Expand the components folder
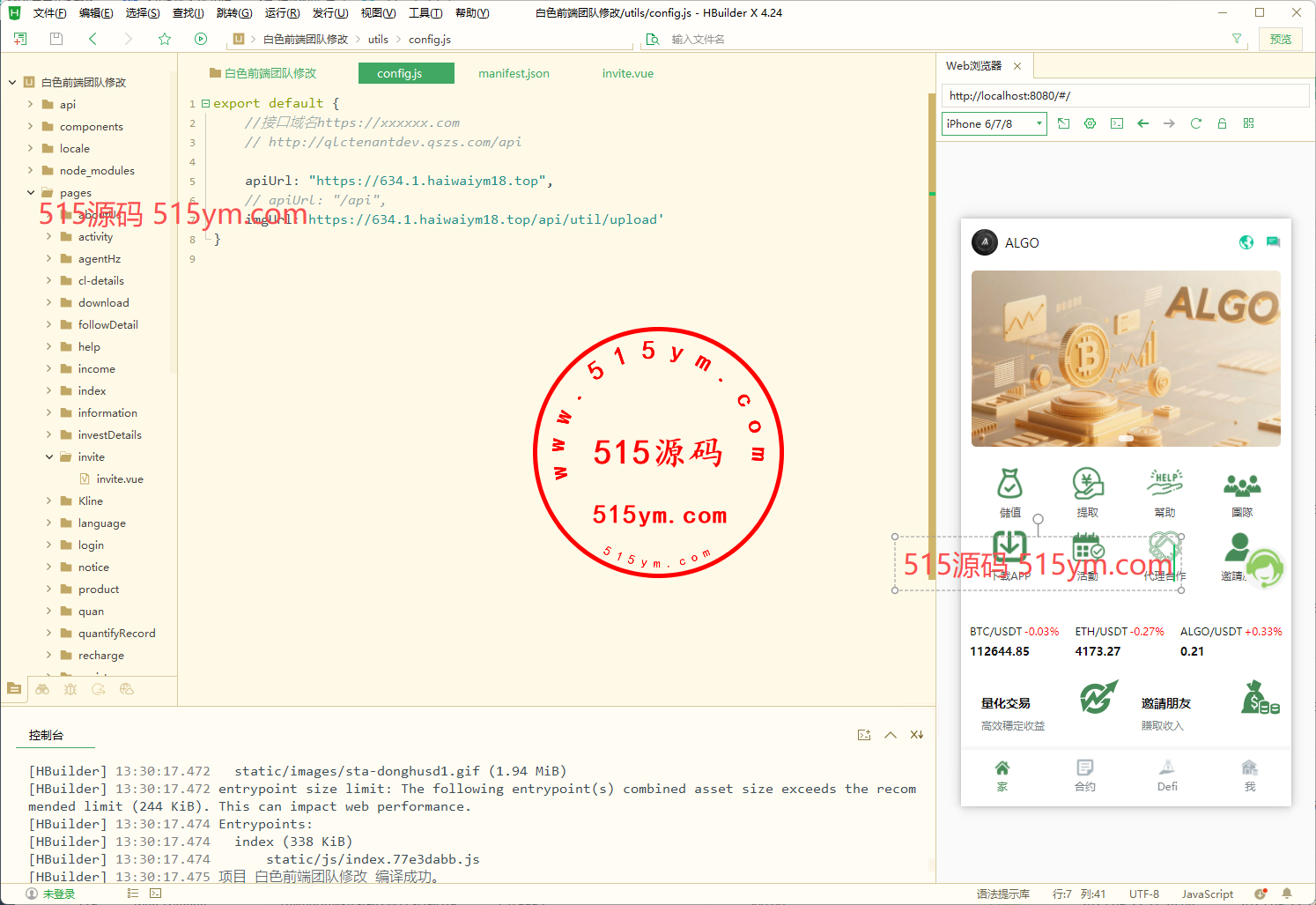Image resolution: width=1316 pixels, height=905 pixels. point(31,127)
